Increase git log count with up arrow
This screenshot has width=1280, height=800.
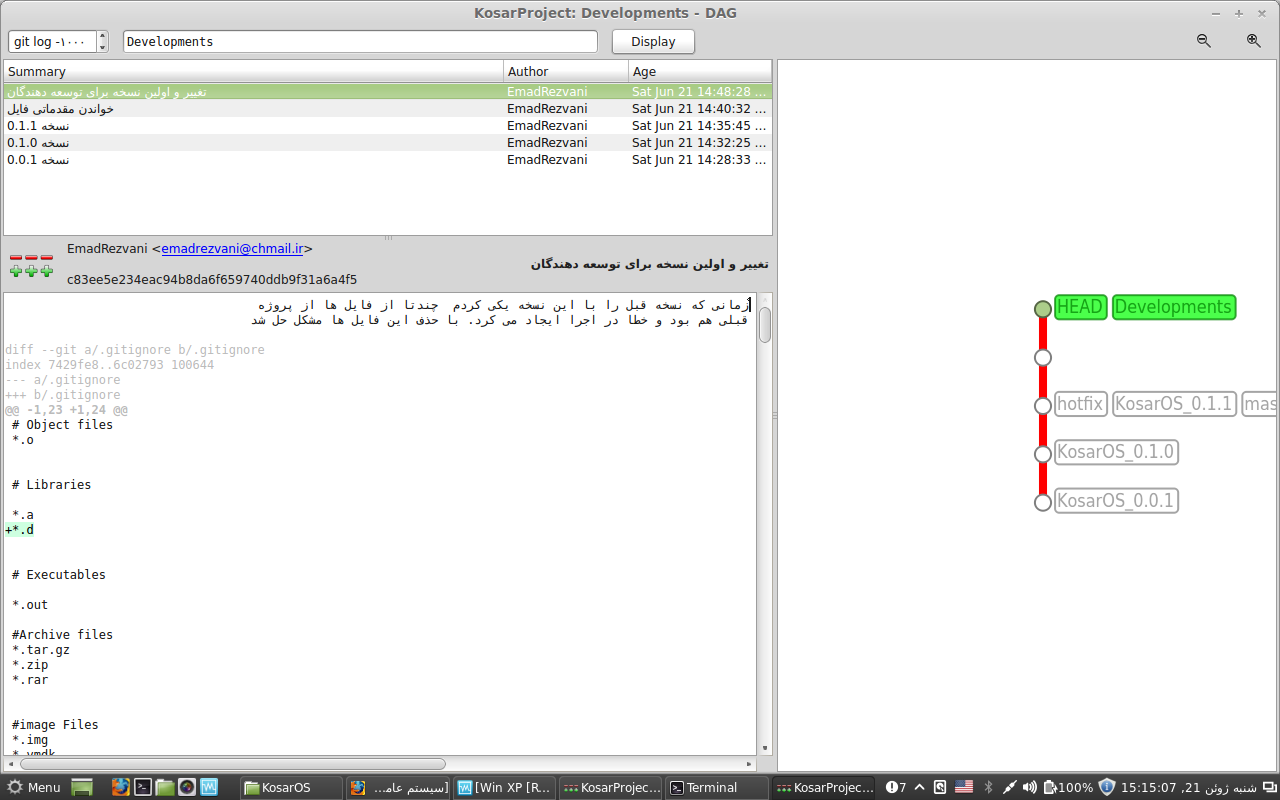coord(102,37)
